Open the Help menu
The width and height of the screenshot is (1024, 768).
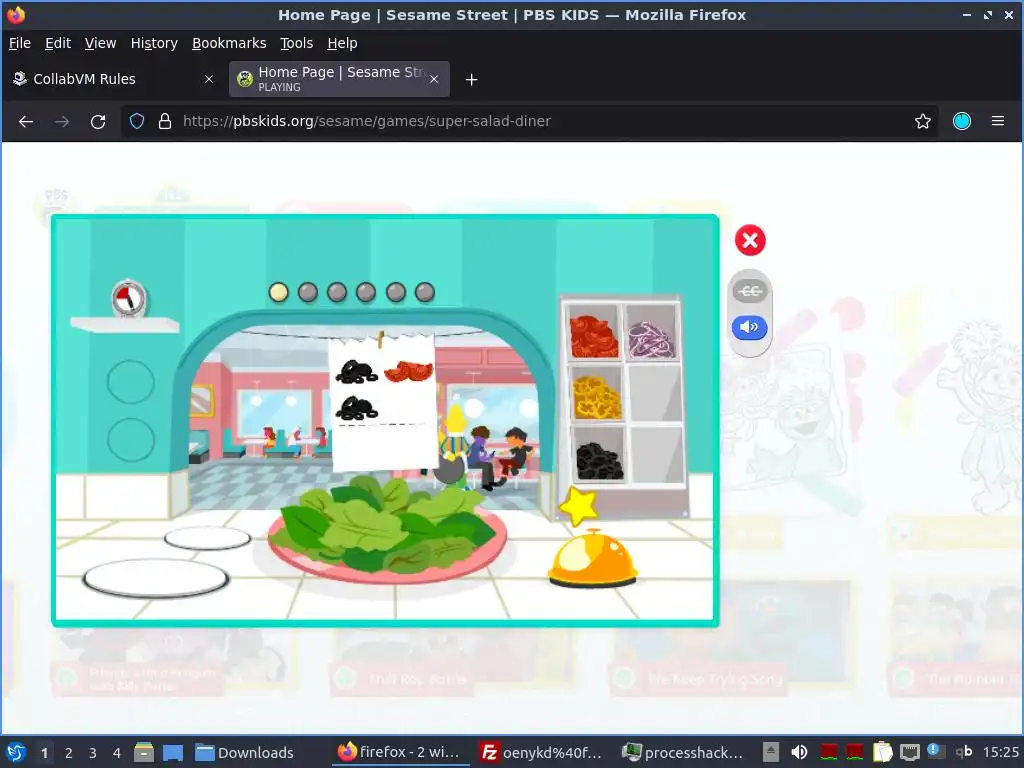342,43
